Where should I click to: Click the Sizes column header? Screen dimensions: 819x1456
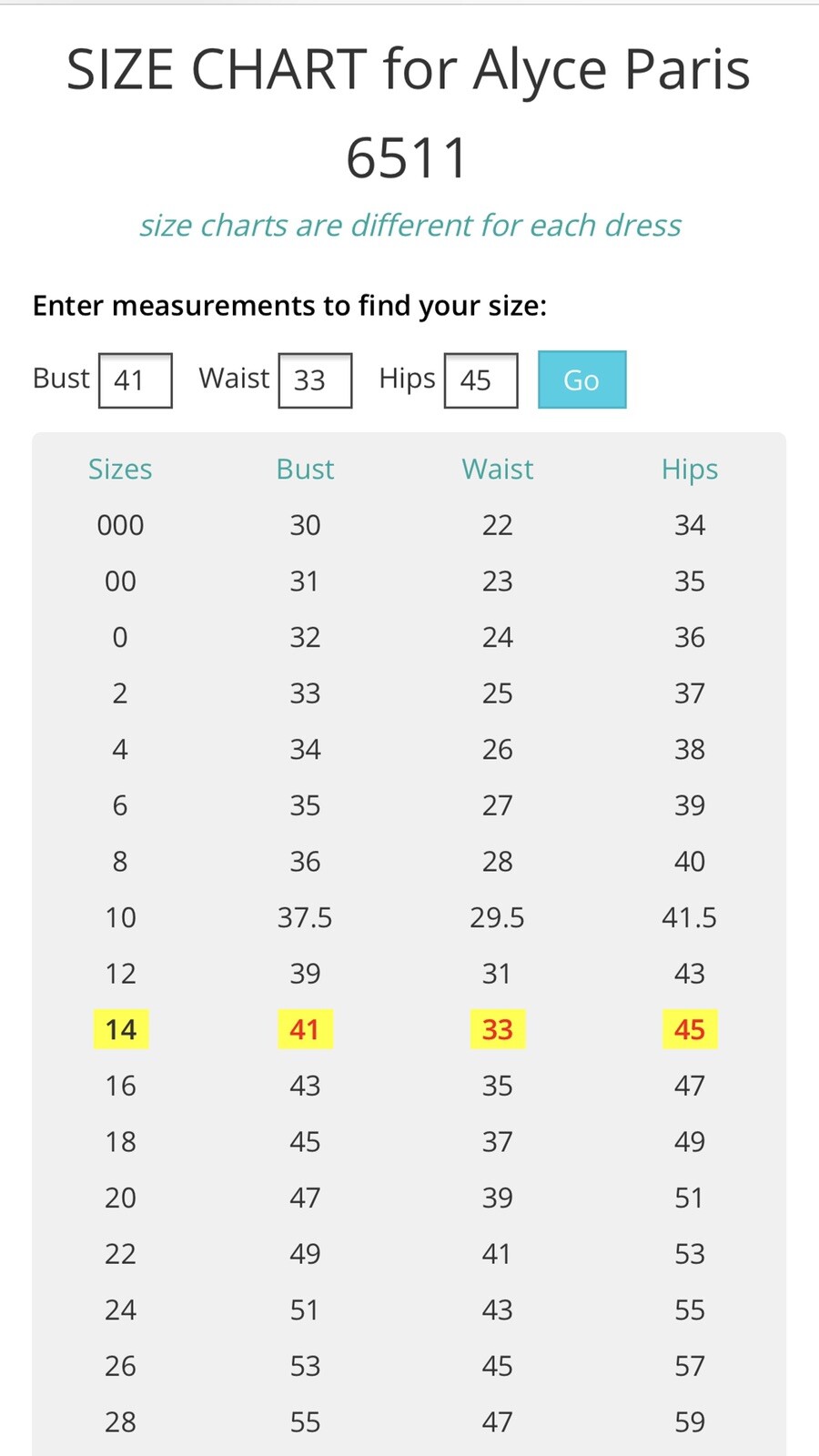[120, 469]
